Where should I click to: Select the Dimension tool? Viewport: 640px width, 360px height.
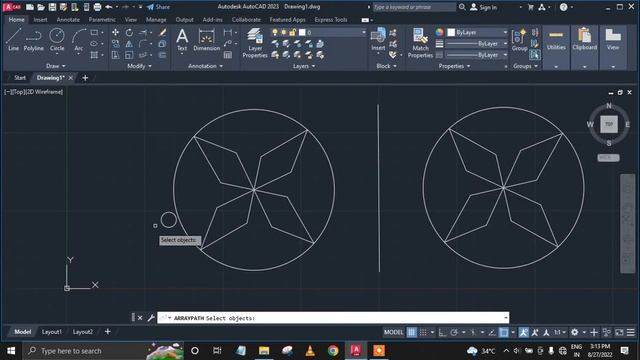[207, 40]
